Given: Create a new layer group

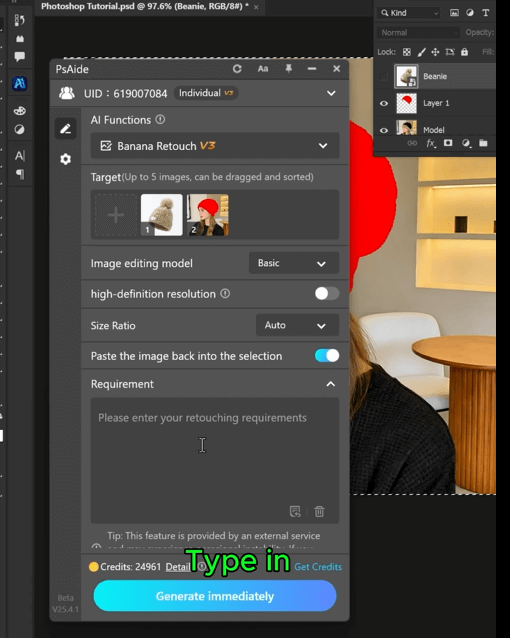Looking at the screenshot, I should point(483,143).
